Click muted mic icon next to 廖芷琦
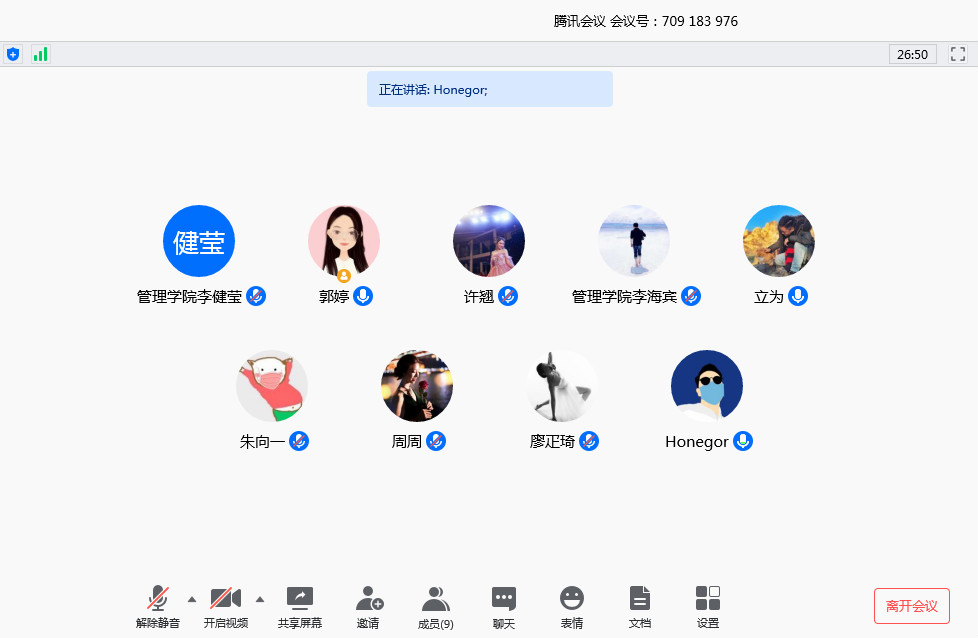978x638 pixels. point(589,442)
